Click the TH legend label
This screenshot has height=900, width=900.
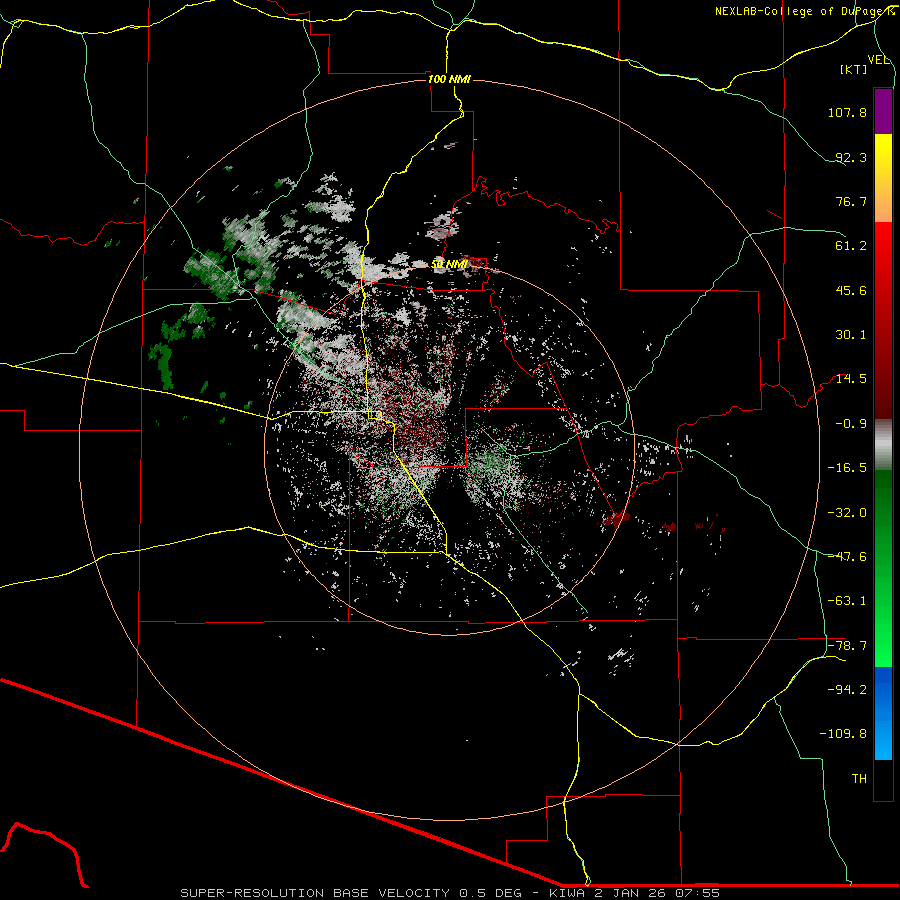pos(859,779)
